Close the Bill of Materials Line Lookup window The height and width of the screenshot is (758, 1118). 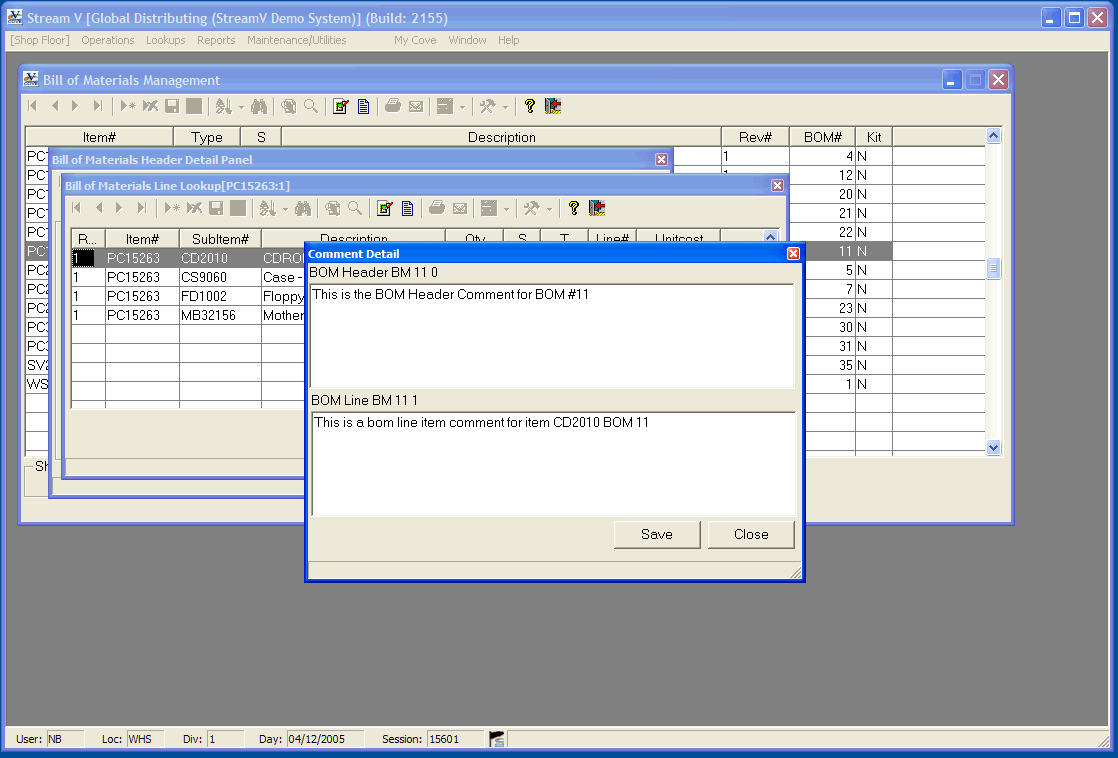point(777,185)
